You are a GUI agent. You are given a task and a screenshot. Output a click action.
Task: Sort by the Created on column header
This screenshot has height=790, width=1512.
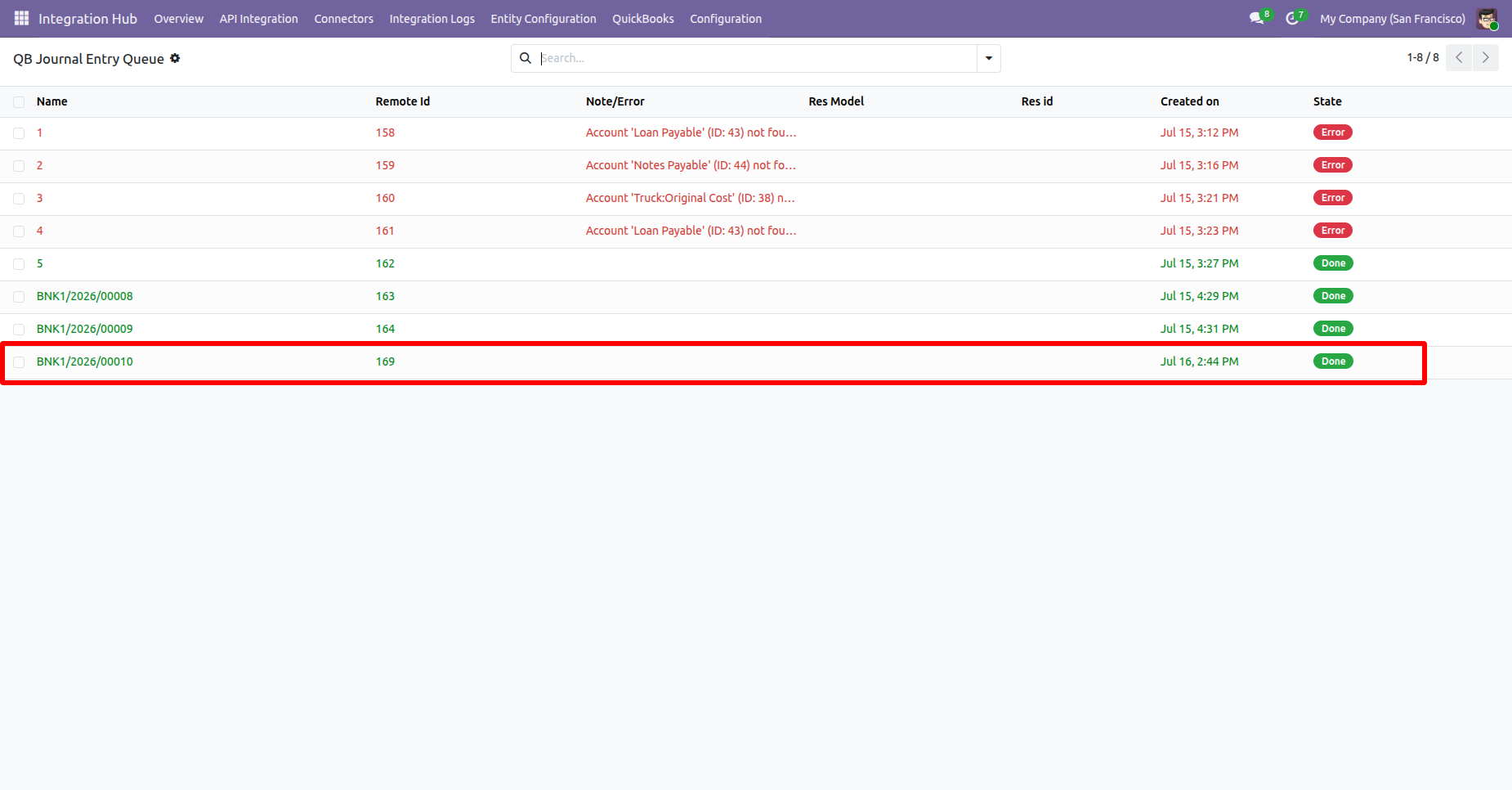[x=1190, y=101]
